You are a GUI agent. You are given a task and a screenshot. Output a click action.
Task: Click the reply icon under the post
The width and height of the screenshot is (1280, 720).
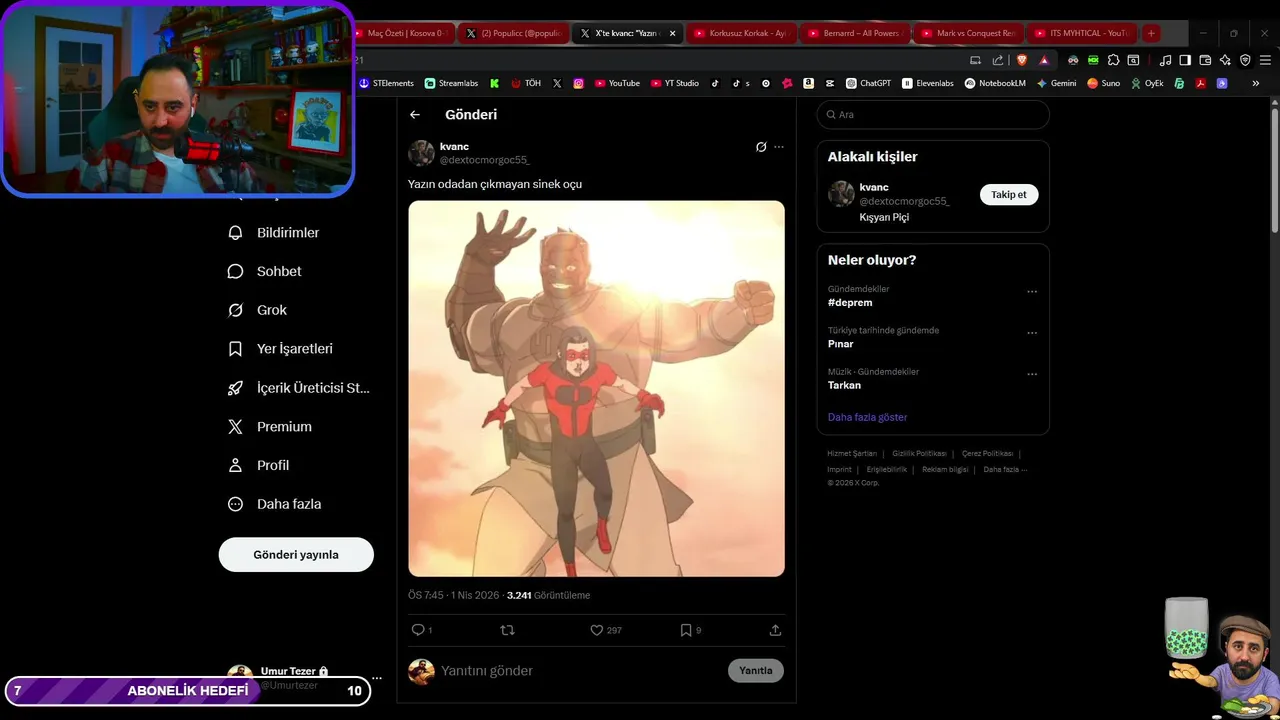coord(418,630)
